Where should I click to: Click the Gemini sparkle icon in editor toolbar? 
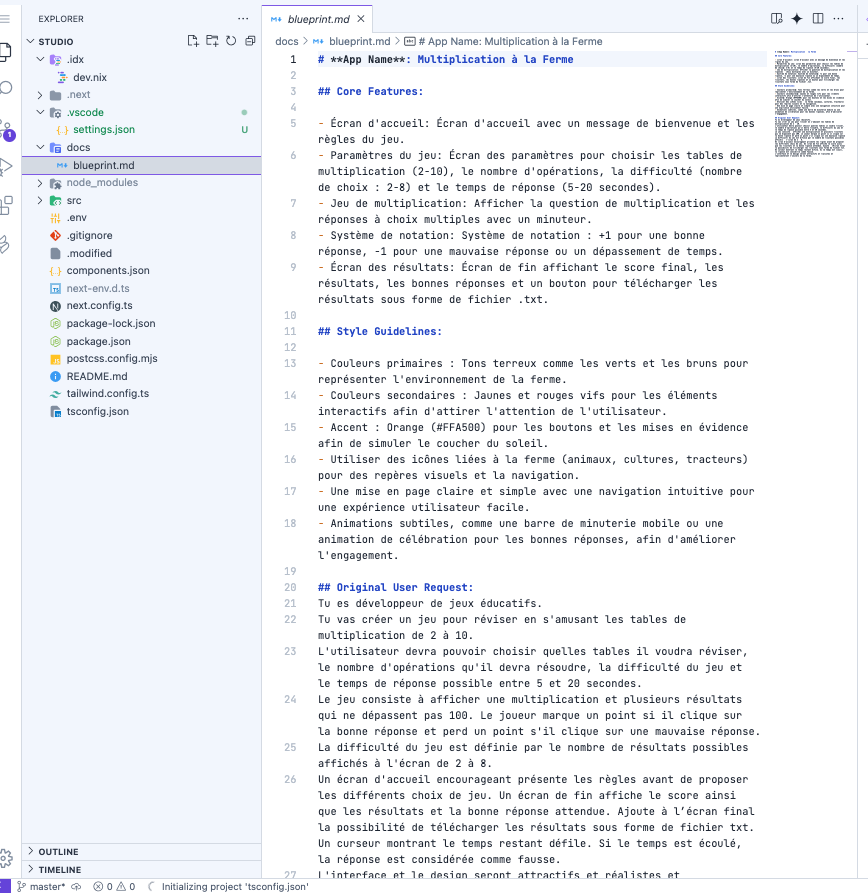(x=797, y=18)
